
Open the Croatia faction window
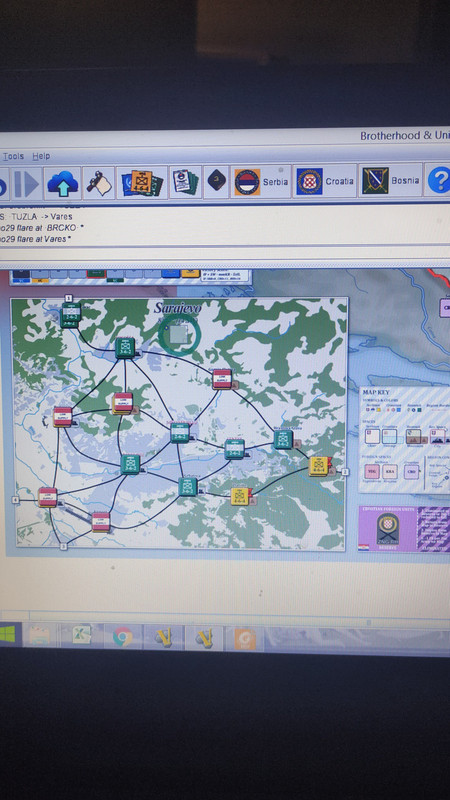click(x=325, y=181)
